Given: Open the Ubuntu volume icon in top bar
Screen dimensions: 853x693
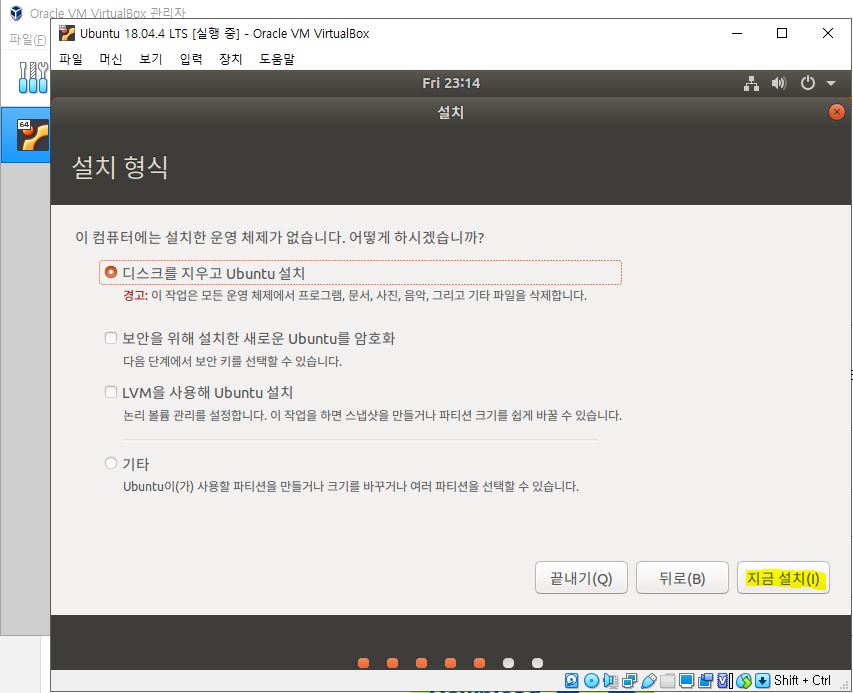Looking at the screenshot, I should click(x=779, y=83).
